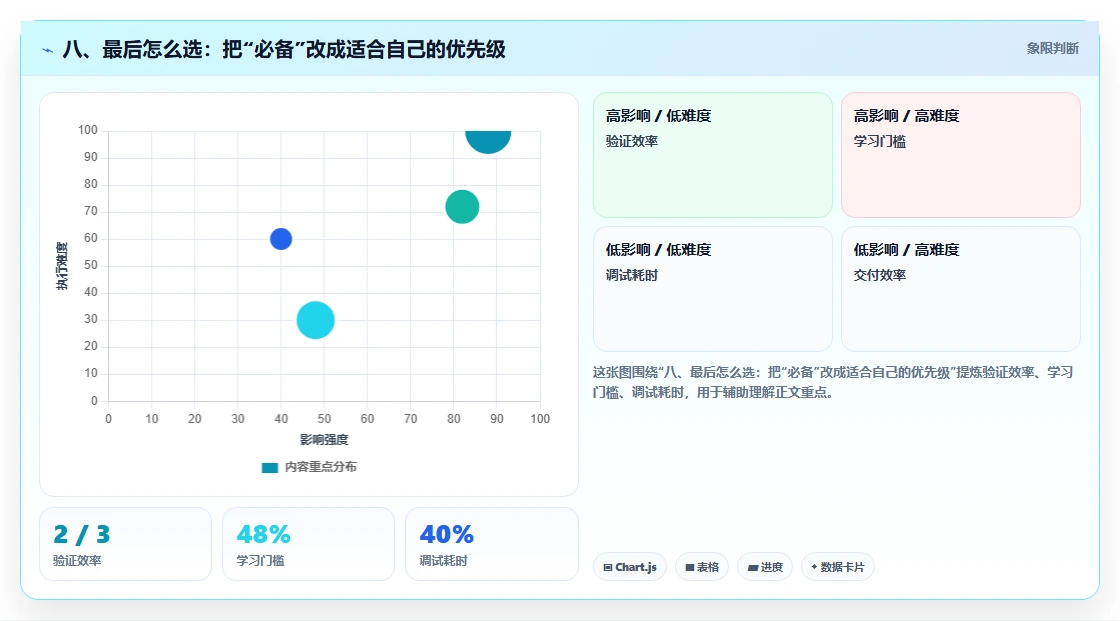The height and width of the screenshot is (621, 1120).
Task: Open the 高影响 / 低难度 quadrant card
Action: tap(713, 155)
